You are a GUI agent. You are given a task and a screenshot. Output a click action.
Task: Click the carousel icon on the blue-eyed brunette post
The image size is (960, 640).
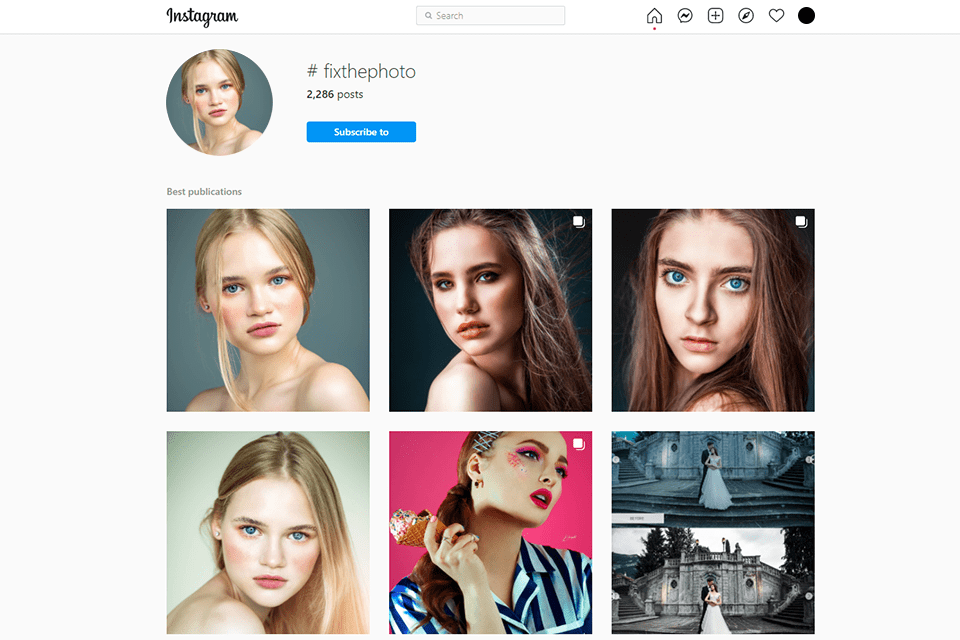801,222
